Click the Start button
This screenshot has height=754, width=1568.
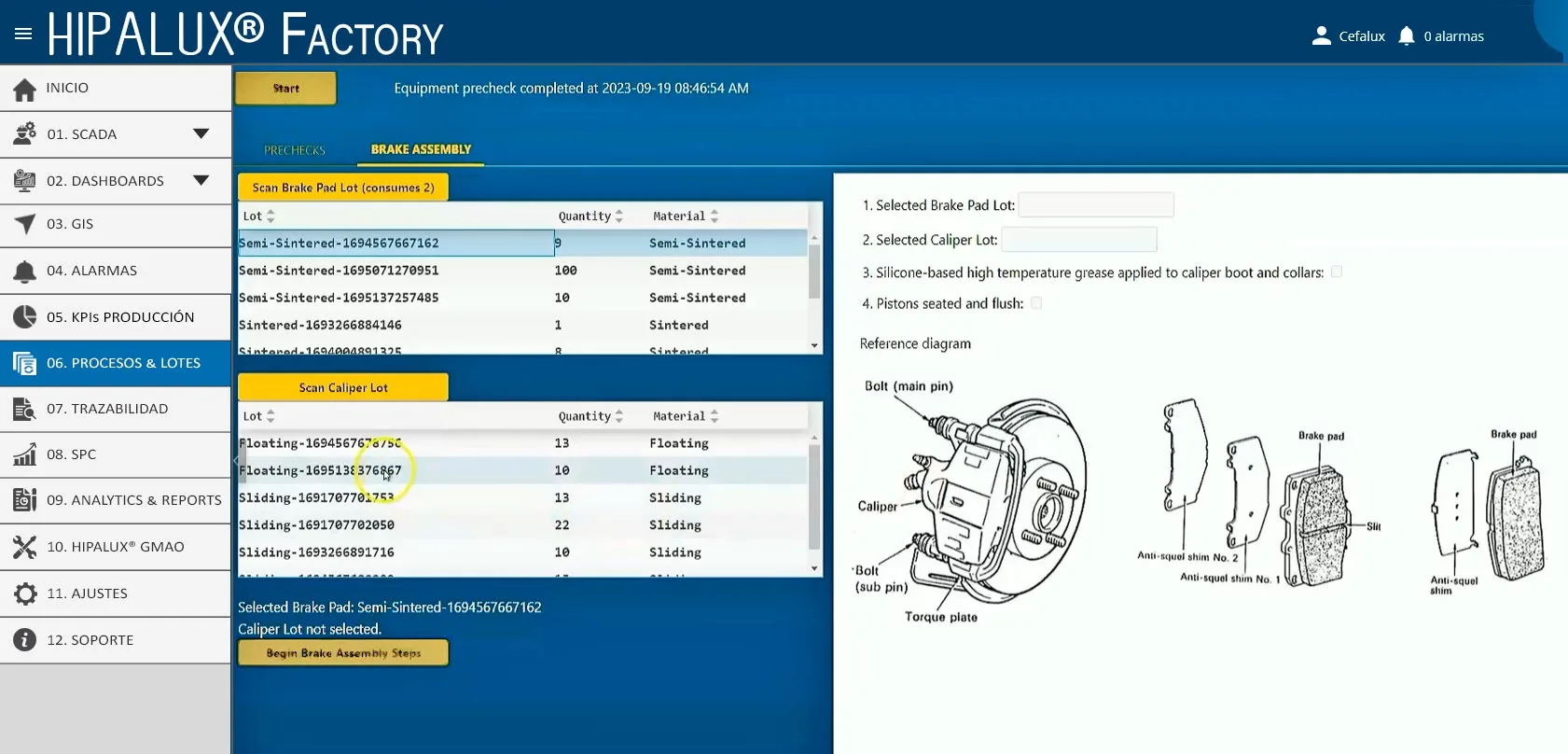285,89
